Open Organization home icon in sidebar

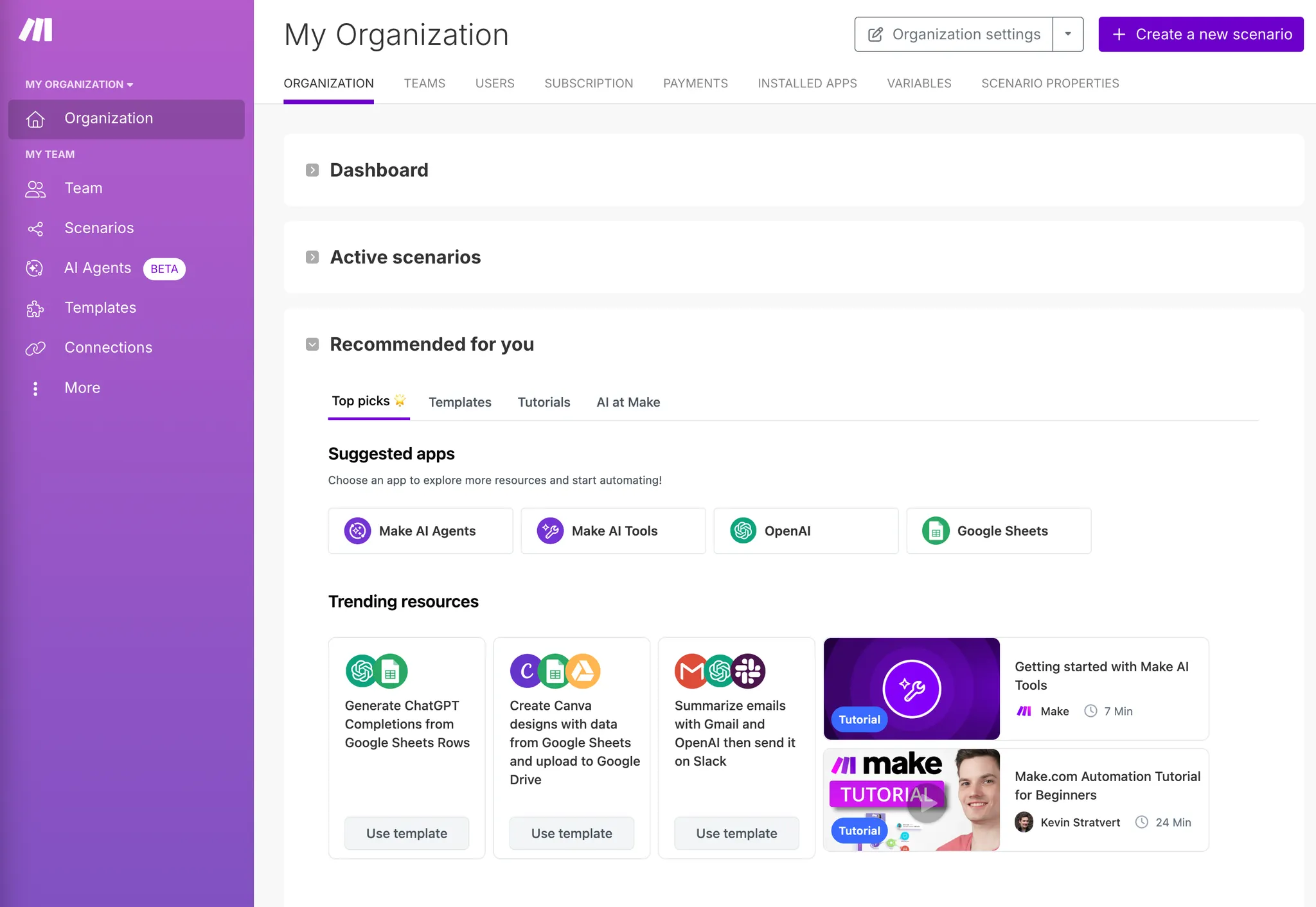[35, 119]
